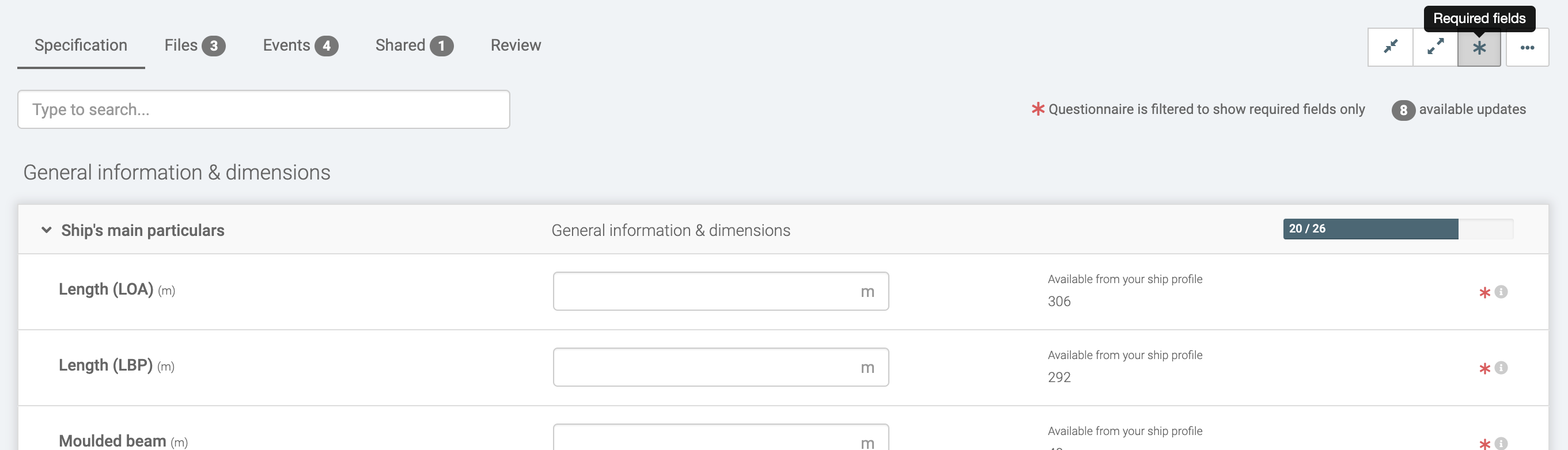
Task: Click info icon for Moulded beam
Action: (1501, 443)
